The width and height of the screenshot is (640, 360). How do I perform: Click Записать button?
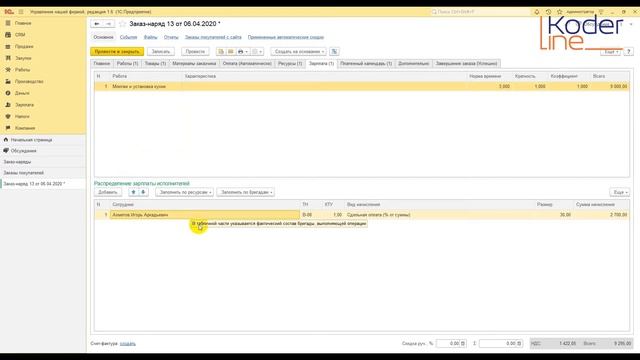161,51
